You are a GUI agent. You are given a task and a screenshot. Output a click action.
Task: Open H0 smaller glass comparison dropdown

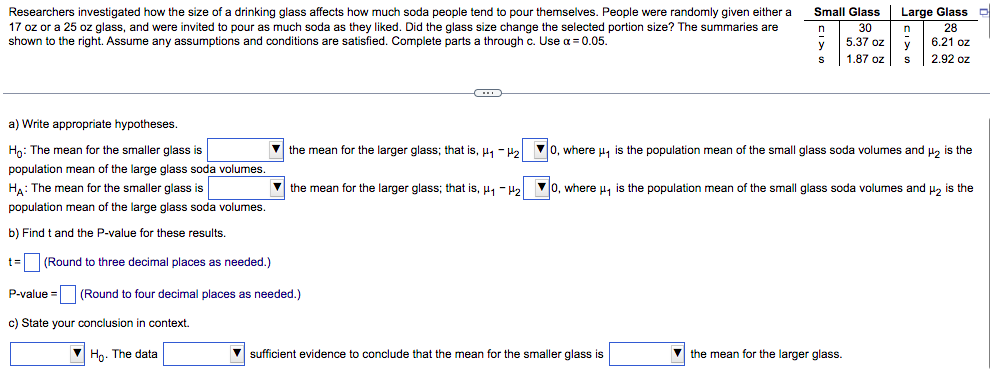click(x=246, y=151)
